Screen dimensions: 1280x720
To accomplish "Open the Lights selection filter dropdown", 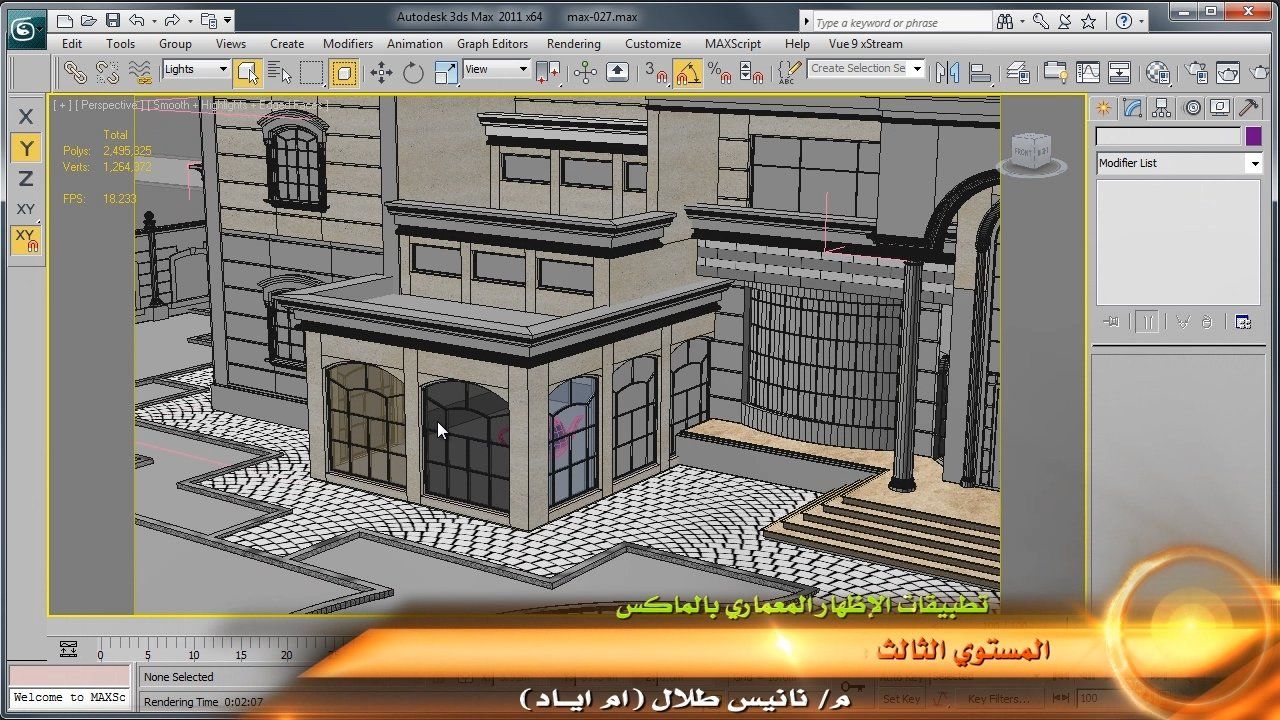I will coord(197,69).
